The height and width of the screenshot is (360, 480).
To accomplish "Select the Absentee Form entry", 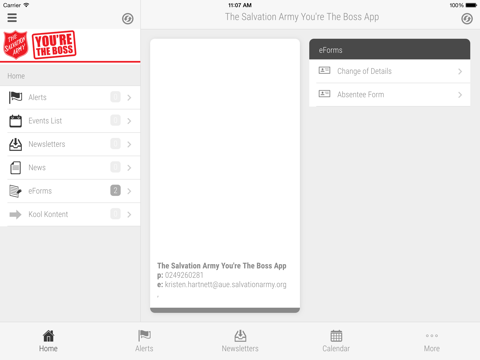I will point(390,95).
